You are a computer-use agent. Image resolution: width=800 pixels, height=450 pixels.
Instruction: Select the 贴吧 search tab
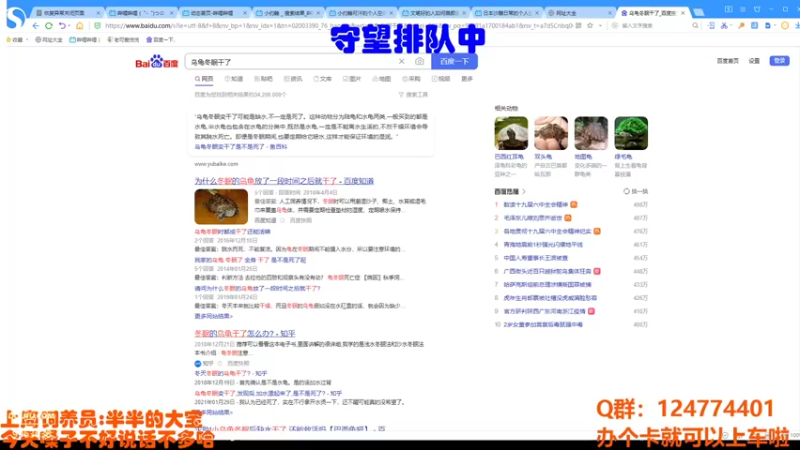tap(263, 79)
